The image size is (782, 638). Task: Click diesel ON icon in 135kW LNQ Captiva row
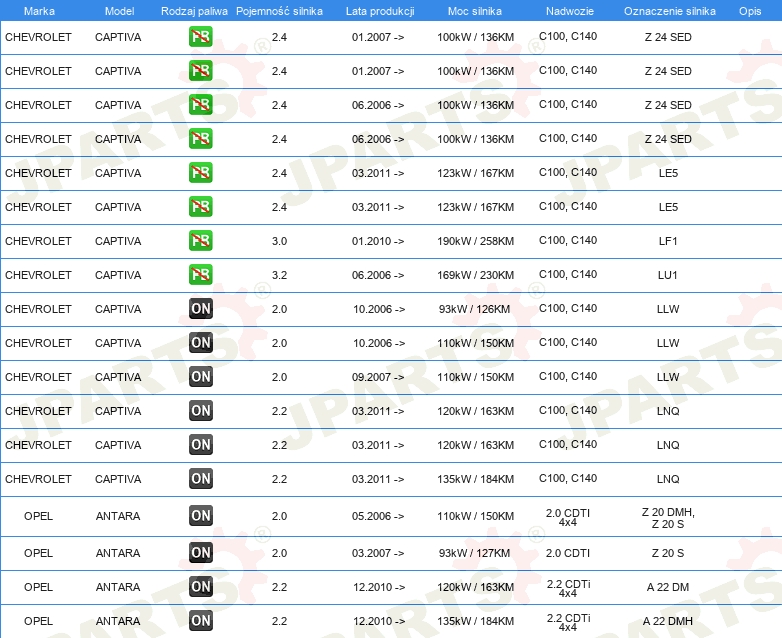[200, 478]
